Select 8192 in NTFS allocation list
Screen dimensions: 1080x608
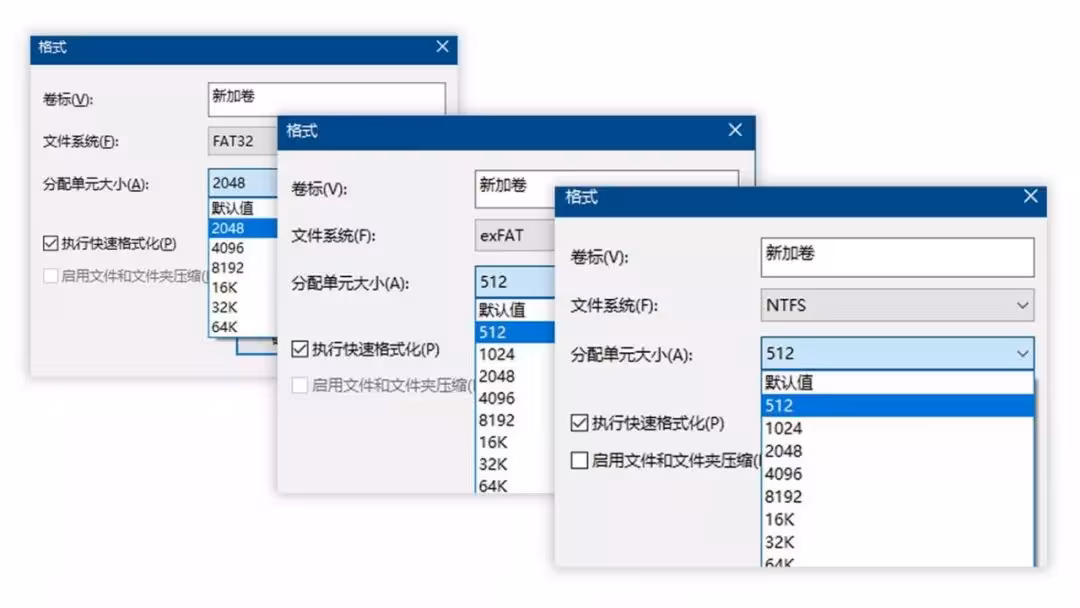pos(897,496)
